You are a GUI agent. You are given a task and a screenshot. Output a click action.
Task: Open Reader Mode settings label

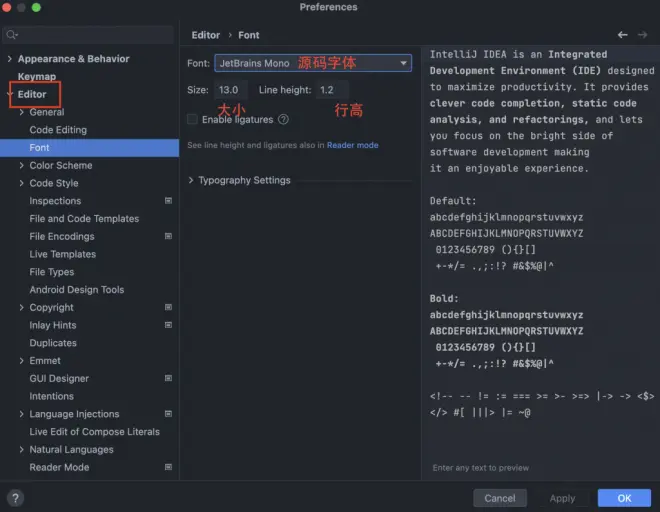(x=59, y=467)
